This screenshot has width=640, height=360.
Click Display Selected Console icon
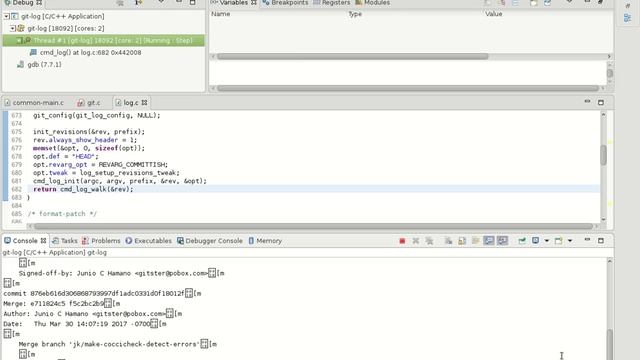(x=536, y=241)
